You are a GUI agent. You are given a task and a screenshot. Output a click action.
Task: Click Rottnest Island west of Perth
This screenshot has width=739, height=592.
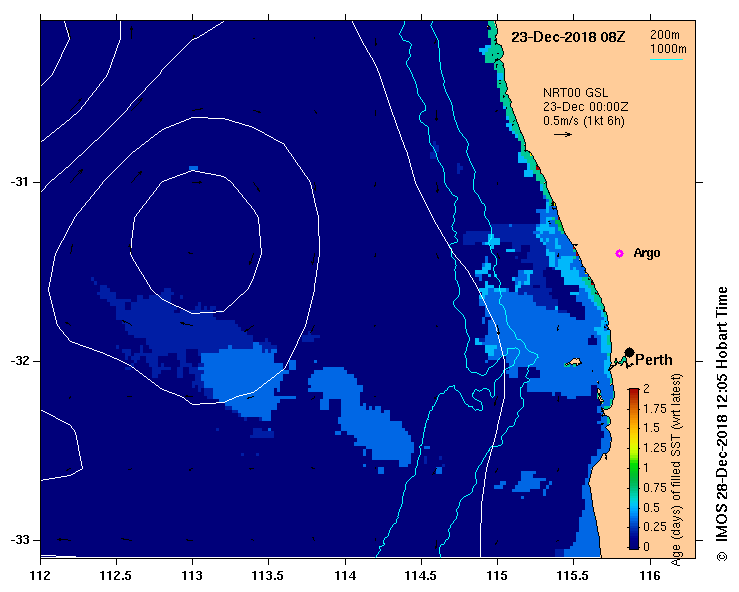tap(573, 362)
